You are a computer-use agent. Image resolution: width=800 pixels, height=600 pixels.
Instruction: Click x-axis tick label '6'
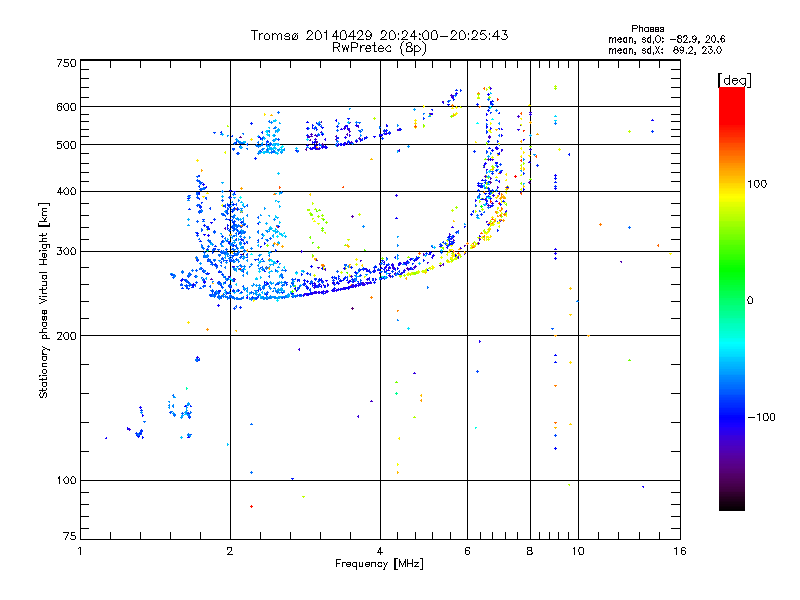467,551
